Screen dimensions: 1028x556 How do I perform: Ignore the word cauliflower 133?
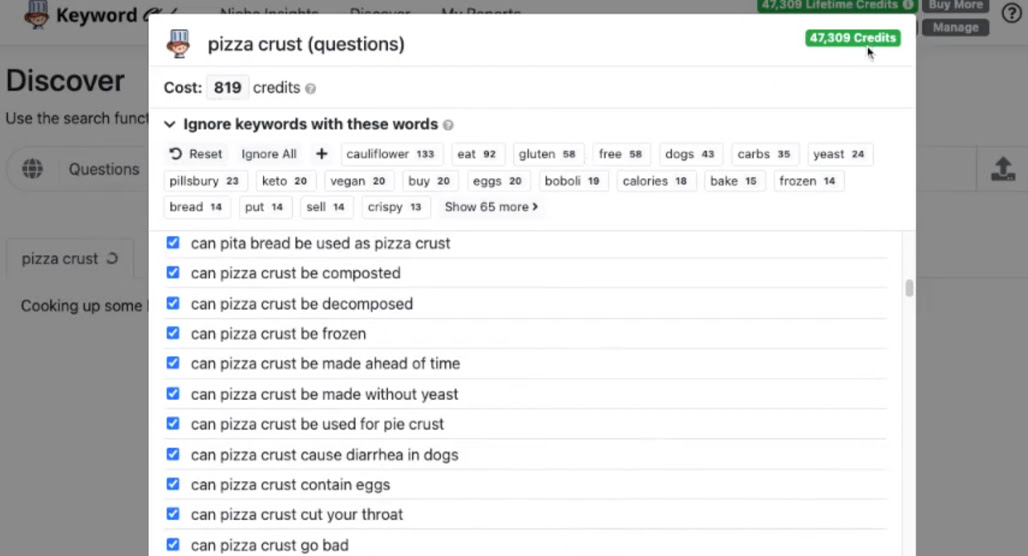pos(391,154)
